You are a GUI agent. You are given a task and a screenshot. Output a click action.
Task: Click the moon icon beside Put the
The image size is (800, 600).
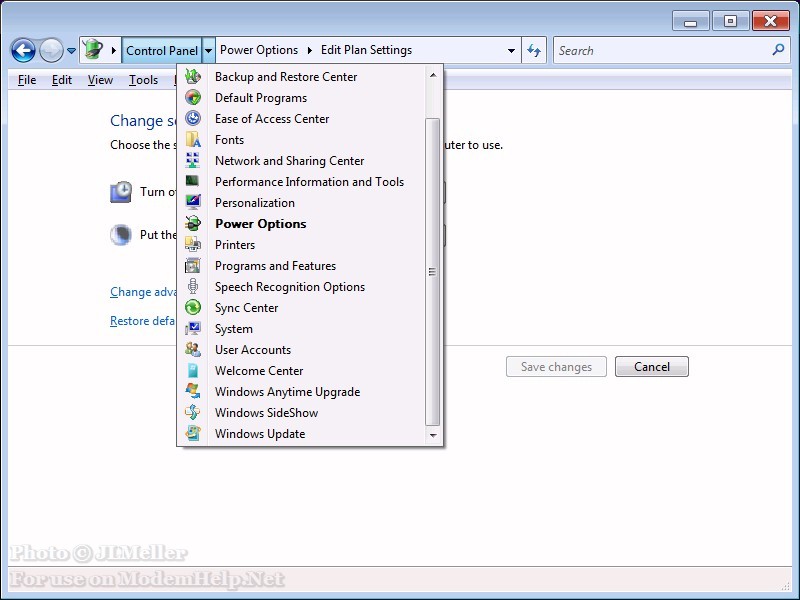[x=121, y=235]
